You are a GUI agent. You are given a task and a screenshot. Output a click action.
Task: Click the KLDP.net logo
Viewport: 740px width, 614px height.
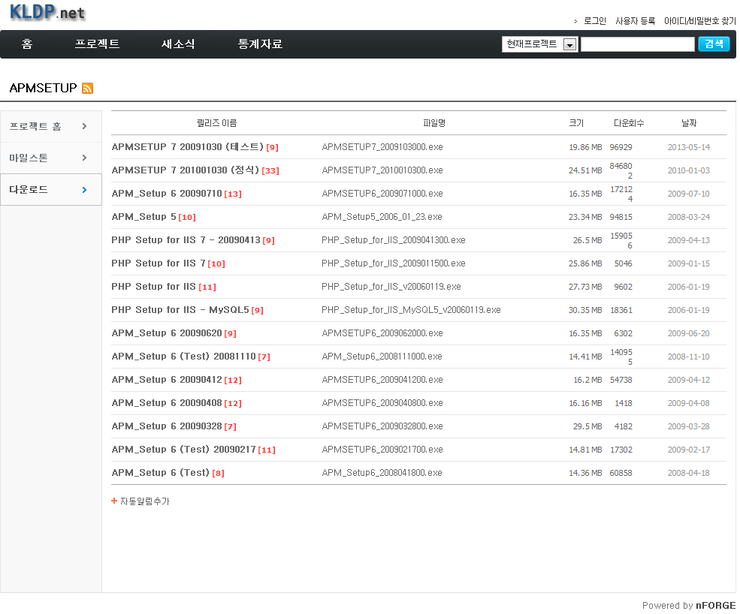click(x=47, y=12)
